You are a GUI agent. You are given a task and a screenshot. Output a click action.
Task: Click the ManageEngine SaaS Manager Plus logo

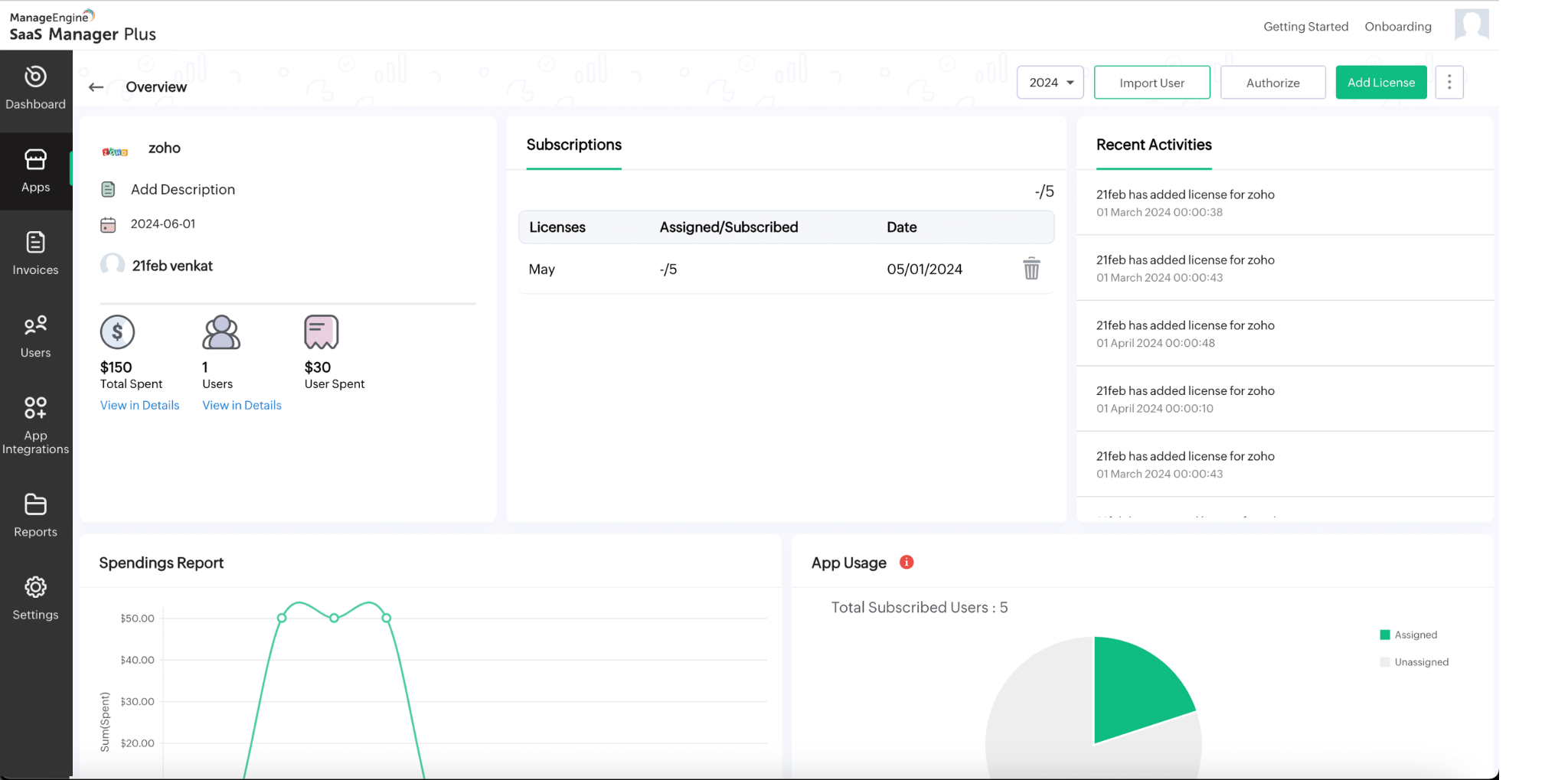click(83, 26)
